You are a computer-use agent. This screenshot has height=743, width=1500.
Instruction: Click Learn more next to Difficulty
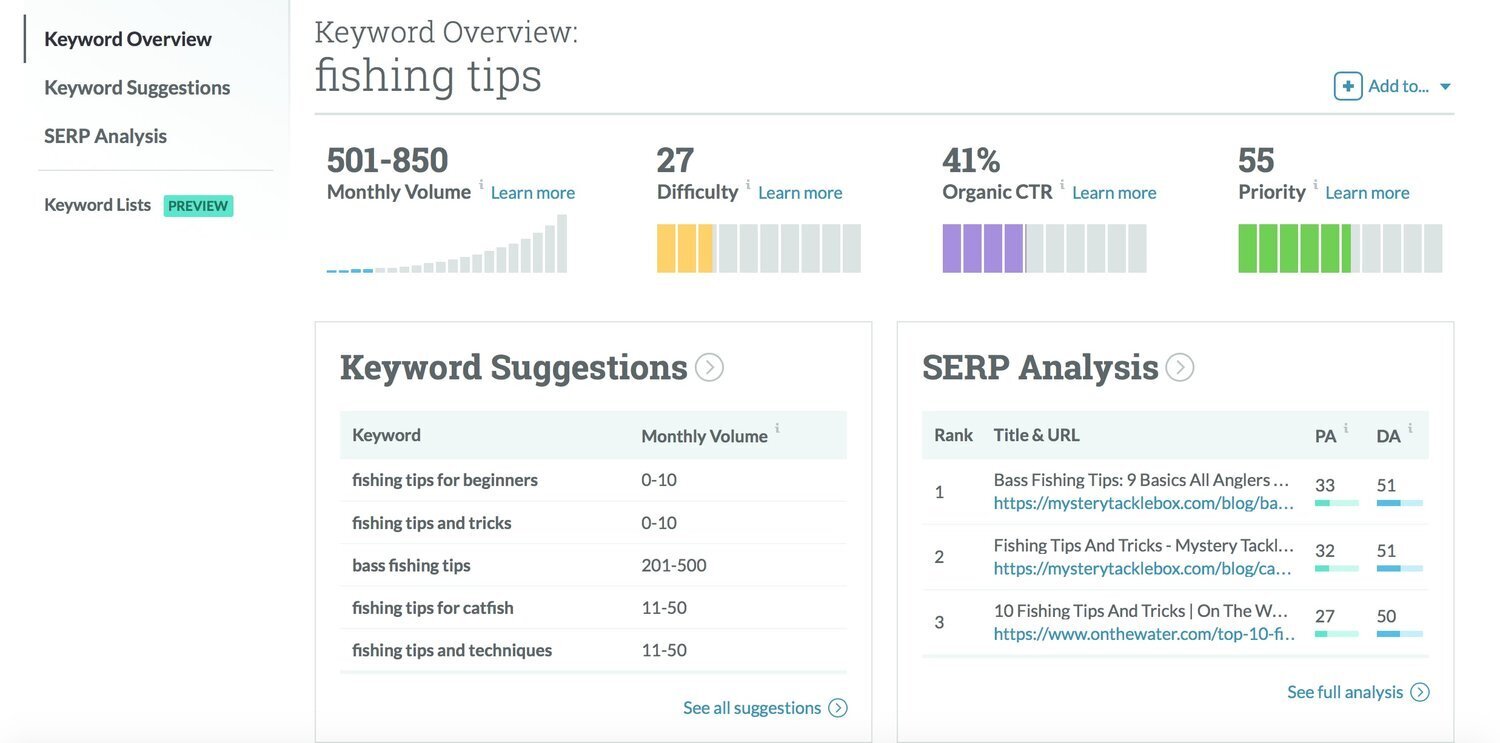point(800,192)
